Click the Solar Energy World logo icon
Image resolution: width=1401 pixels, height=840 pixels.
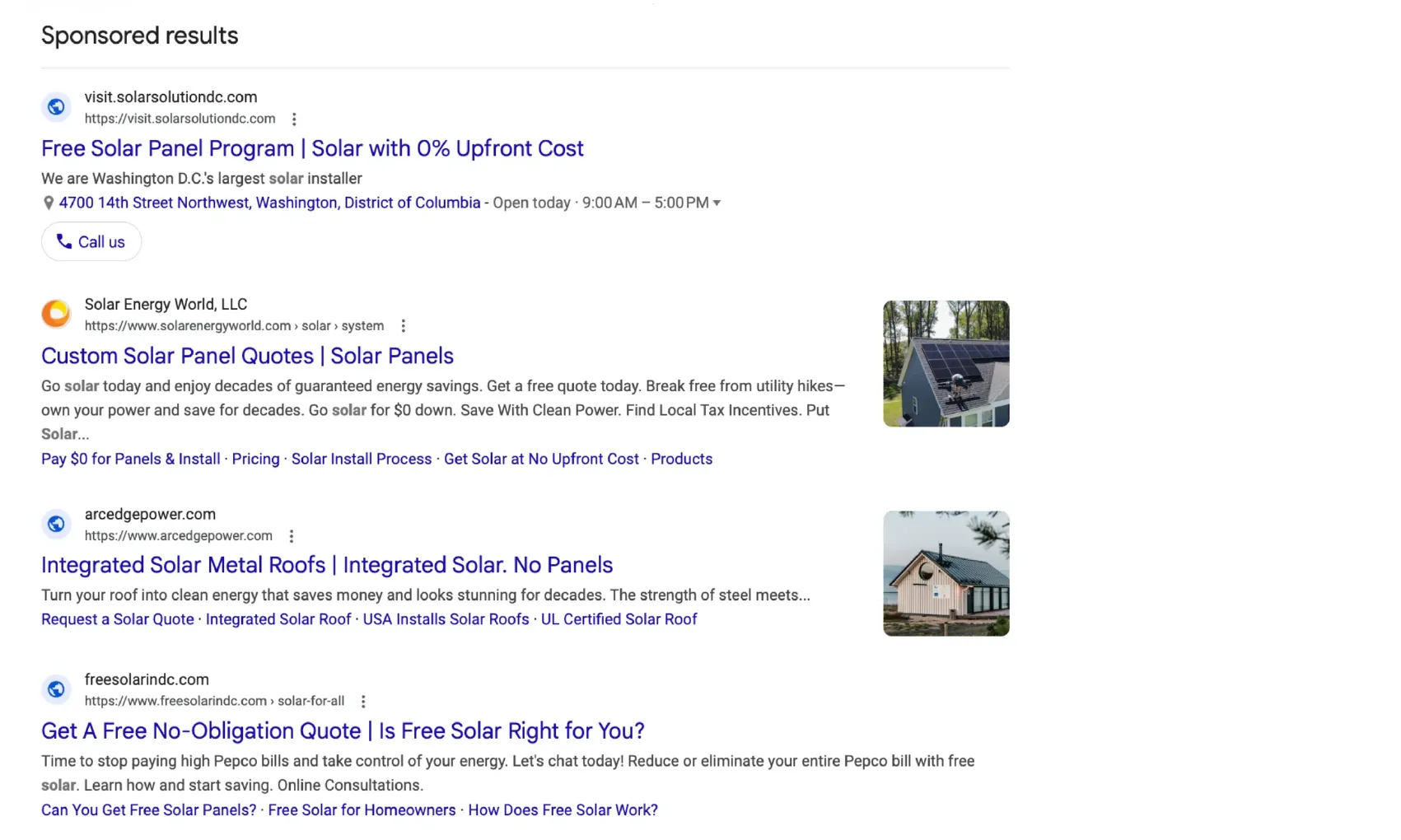[55, 314]
